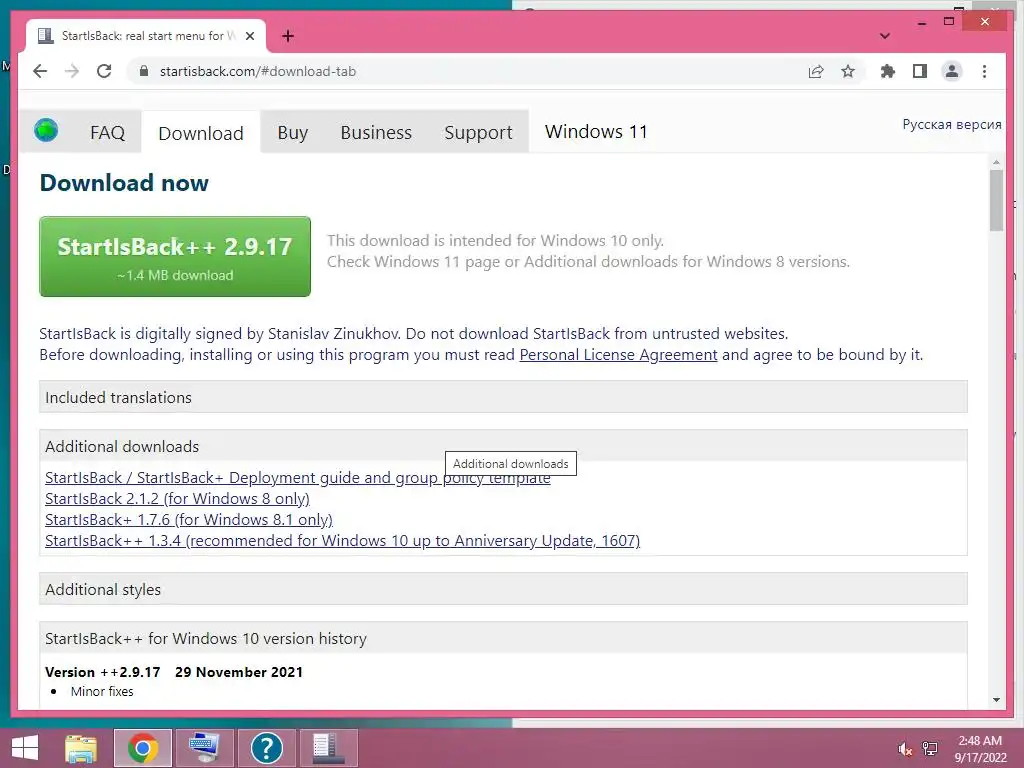Open the taskbar clock and date
Image resolution: width=1024 pixels, height=768 pixels.
[x=980, y=749]
